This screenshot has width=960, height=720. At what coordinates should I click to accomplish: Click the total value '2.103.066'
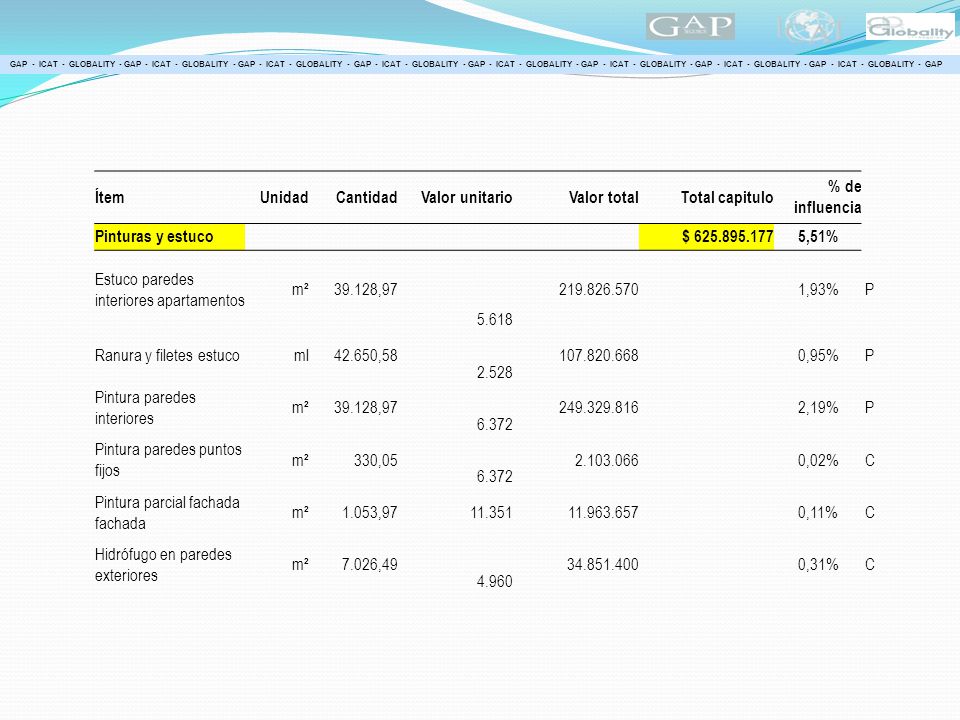(x=607, y=460)
